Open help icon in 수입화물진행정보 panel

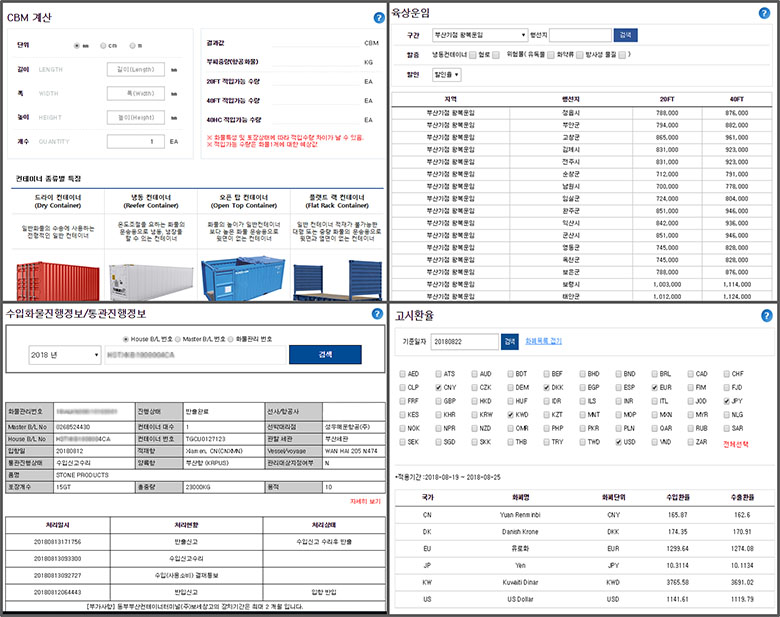[377, 313]
